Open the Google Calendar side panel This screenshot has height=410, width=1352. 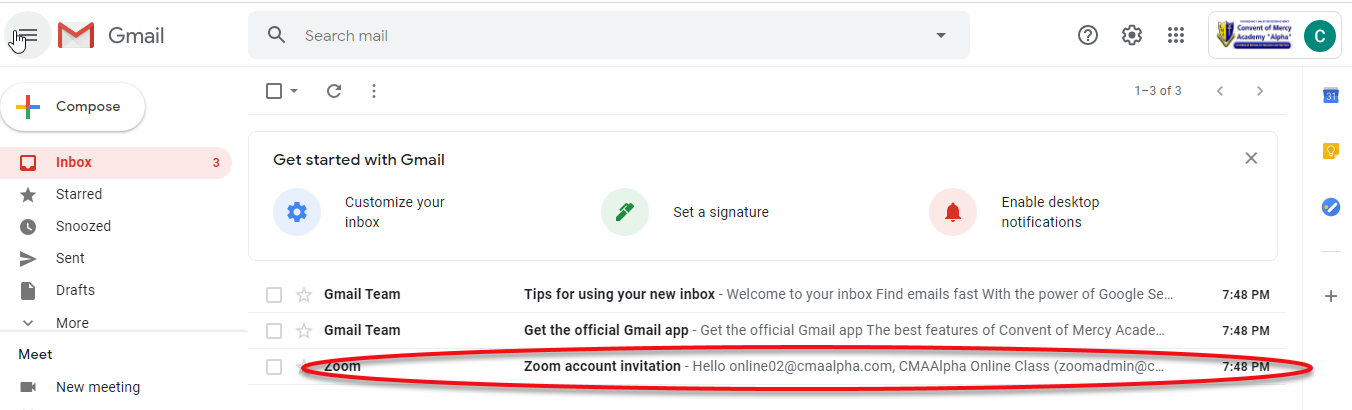(x=1331, y=96)
